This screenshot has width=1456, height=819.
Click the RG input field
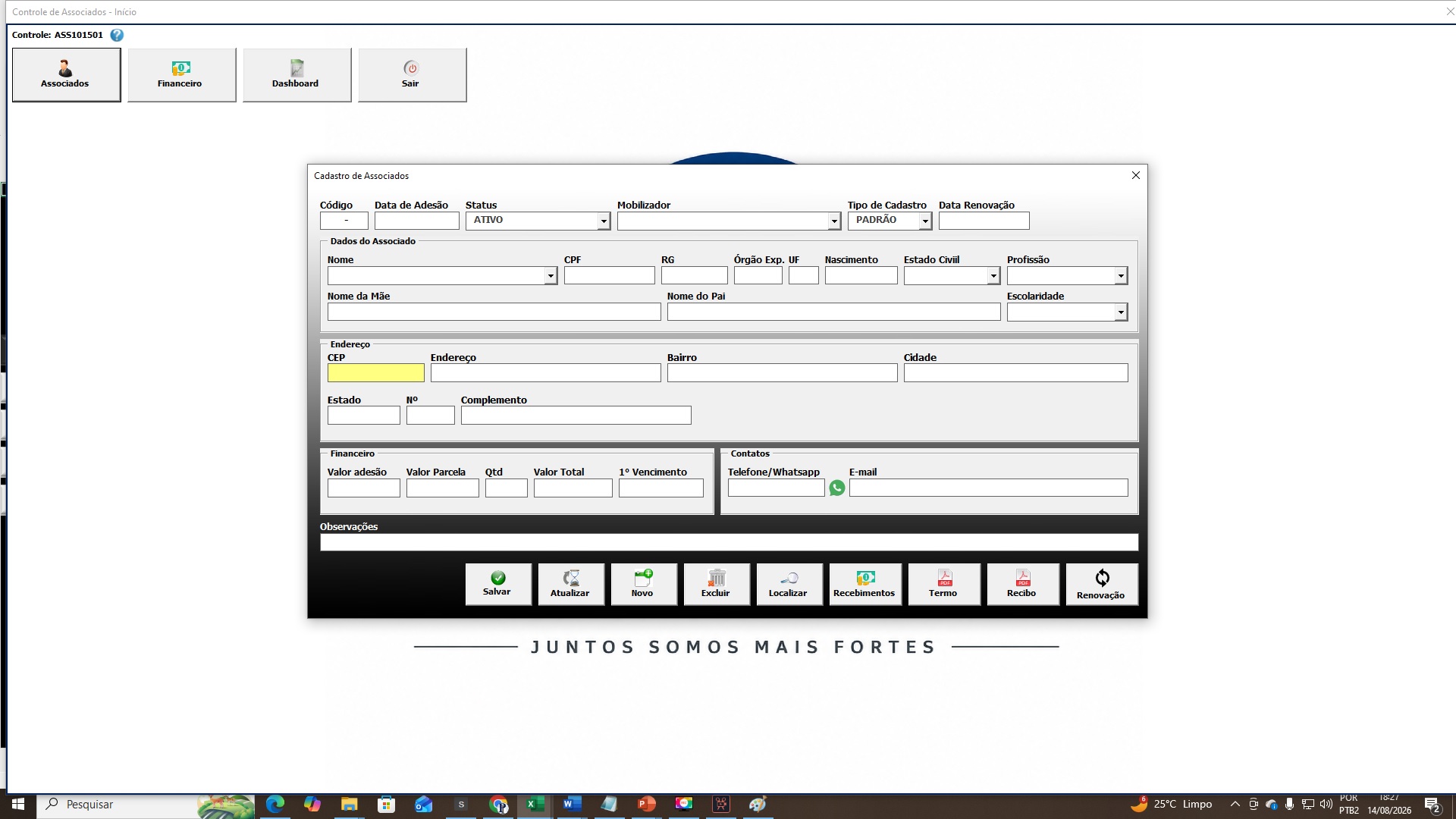coord(695,276)
